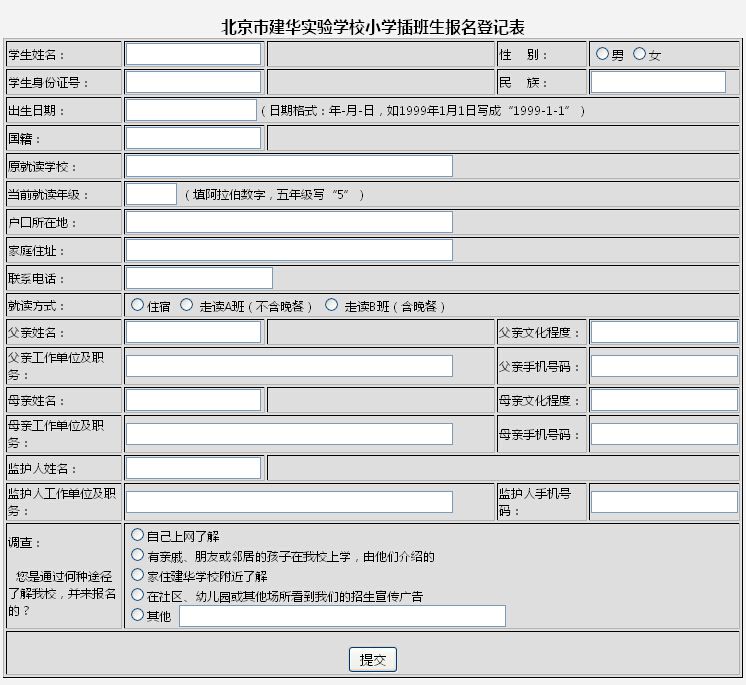Click the 父亲文化程度 text box

click(664, 332)
